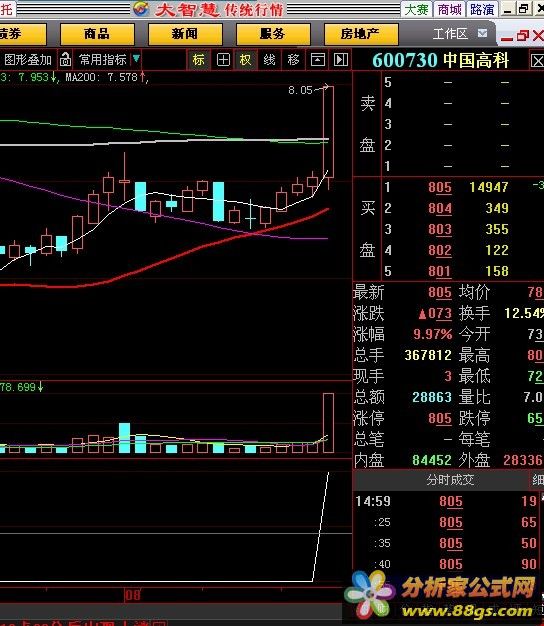Click the 外盘 value 28336
Viewport: 544px width, 626px height.
coord(523,460)
